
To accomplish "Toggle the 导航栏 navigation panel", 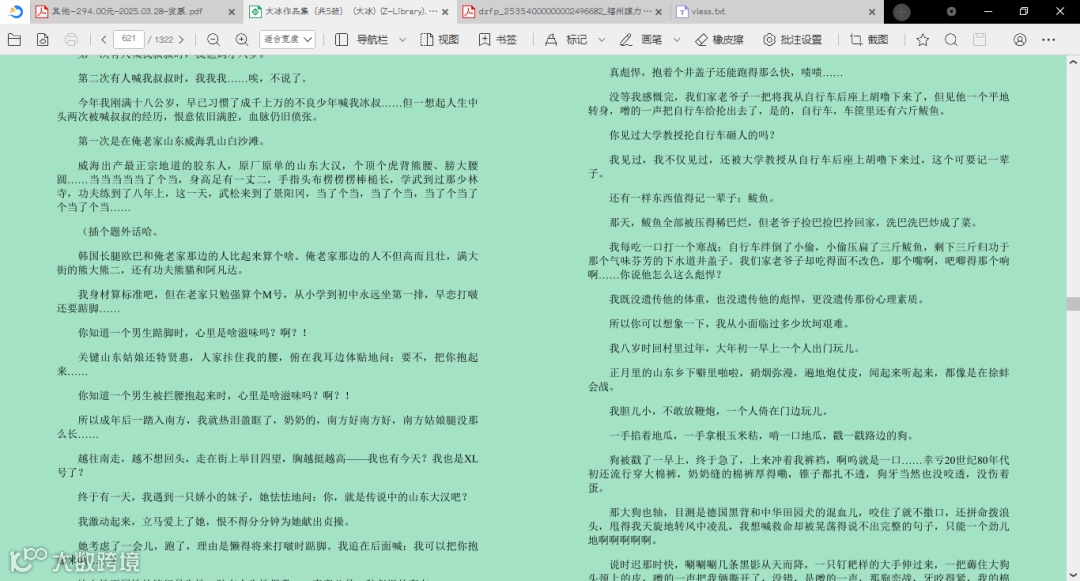I will pyautogui.click(x=364, y=40).
